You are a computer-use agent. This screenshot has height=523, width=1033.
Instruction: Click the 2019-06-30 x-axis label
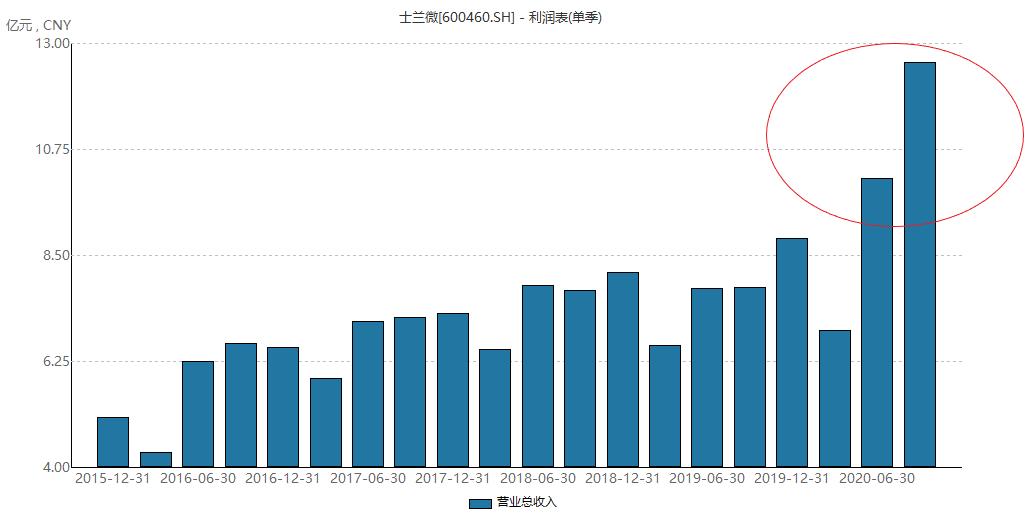pyautogui.click(x=707, y=478)
